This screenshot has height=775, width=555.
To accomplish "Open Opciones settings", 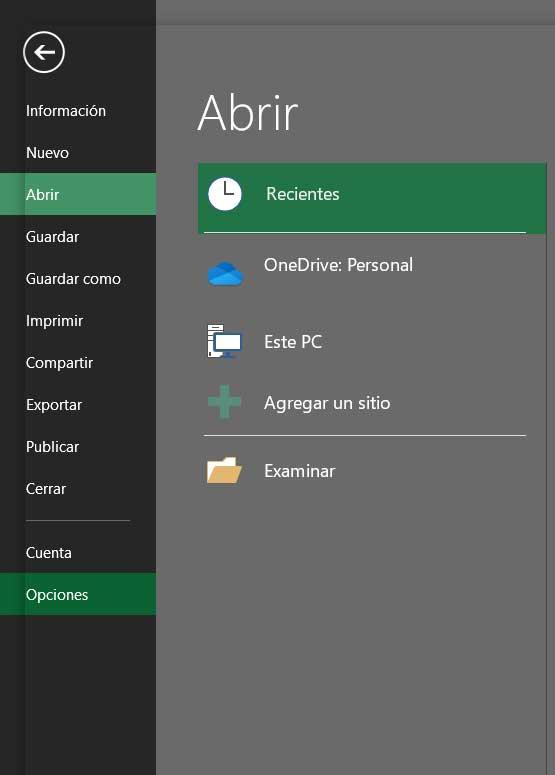I will [78, 594].
